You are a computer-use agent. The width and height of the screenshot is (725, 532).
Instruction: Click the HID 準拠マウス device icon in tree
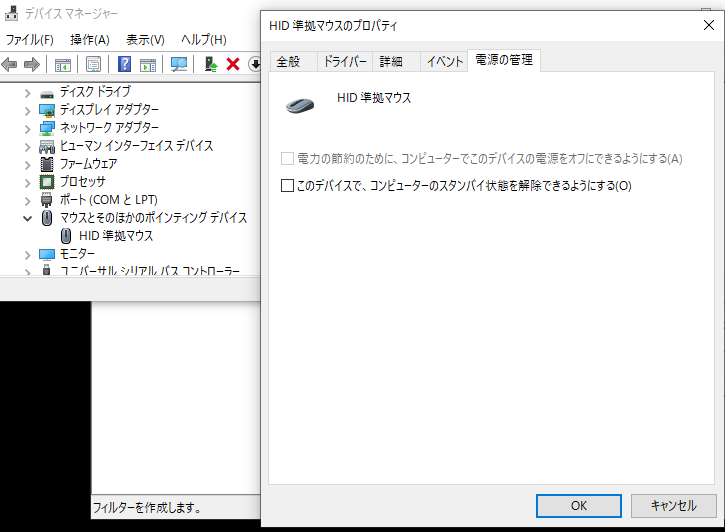tap(66, 236)
